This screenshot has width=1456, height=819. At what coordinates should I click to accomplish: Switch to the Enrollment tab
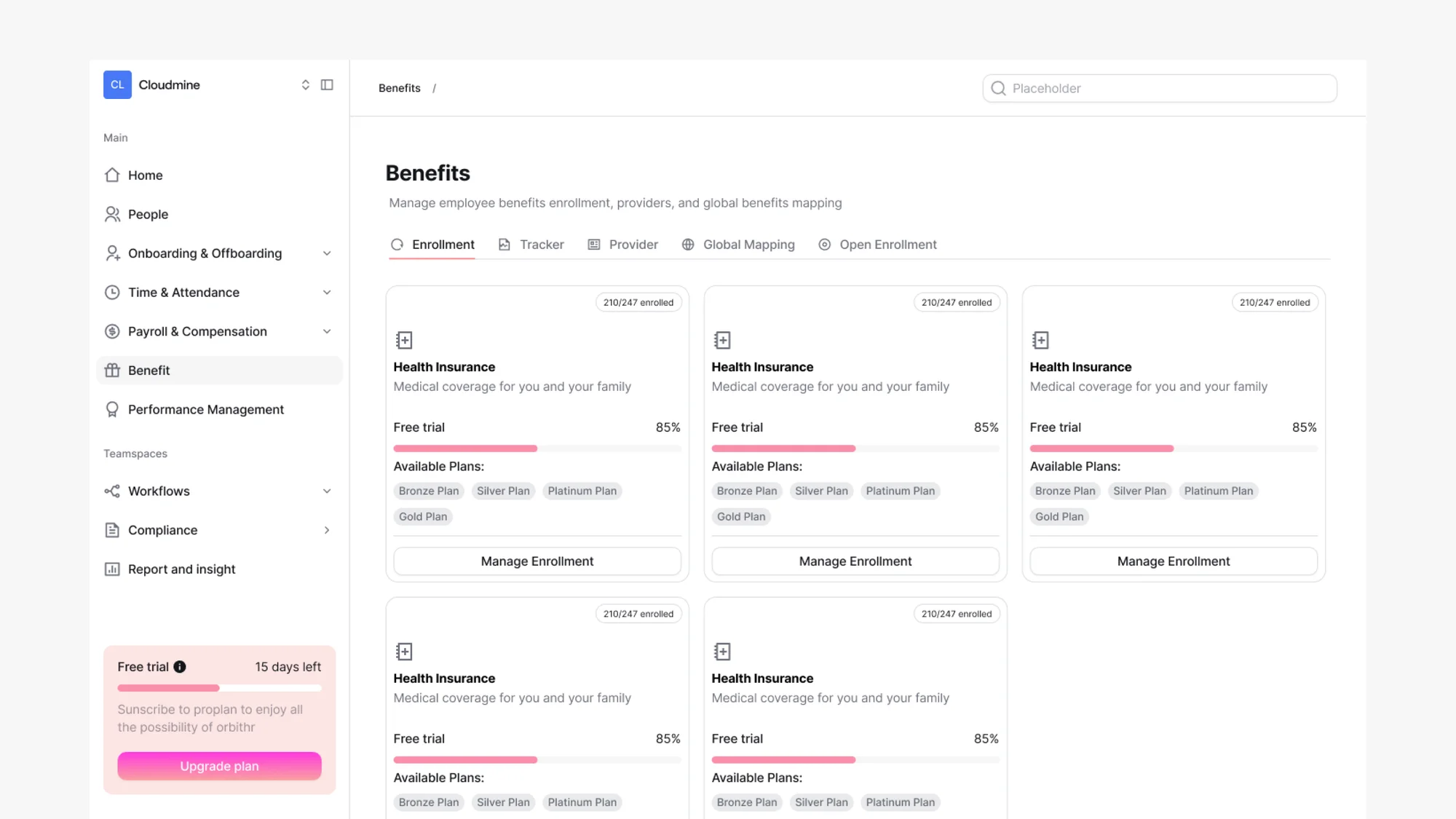click(432, 245)
